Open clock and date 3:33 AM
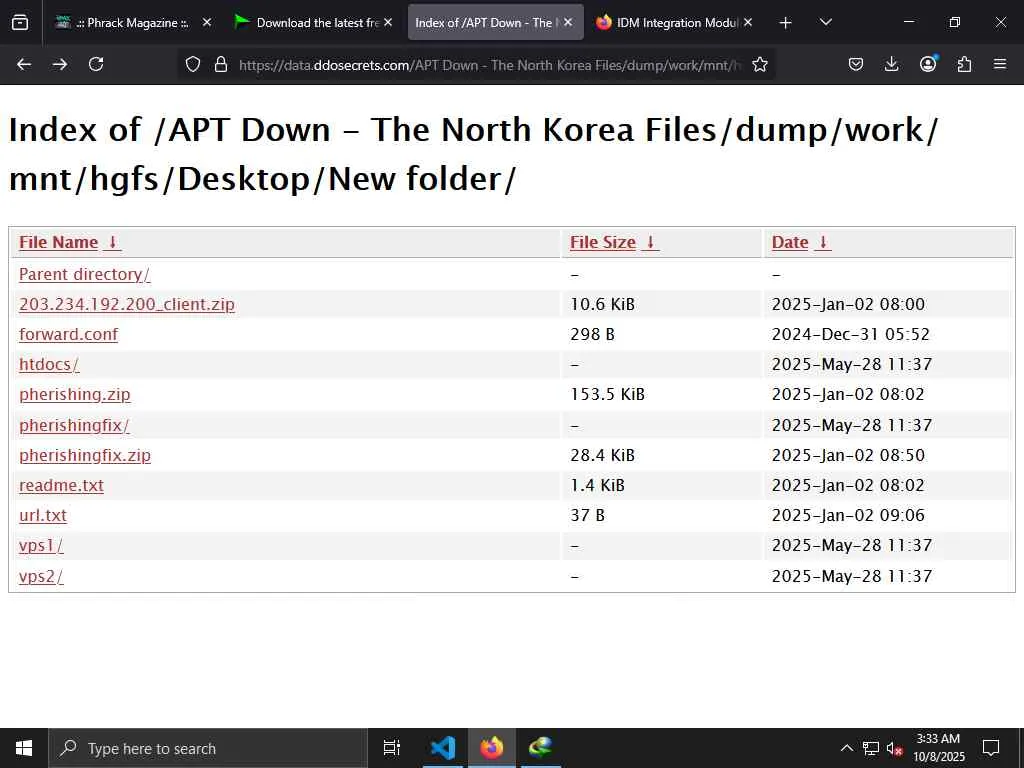 click(x=939, y=748)
